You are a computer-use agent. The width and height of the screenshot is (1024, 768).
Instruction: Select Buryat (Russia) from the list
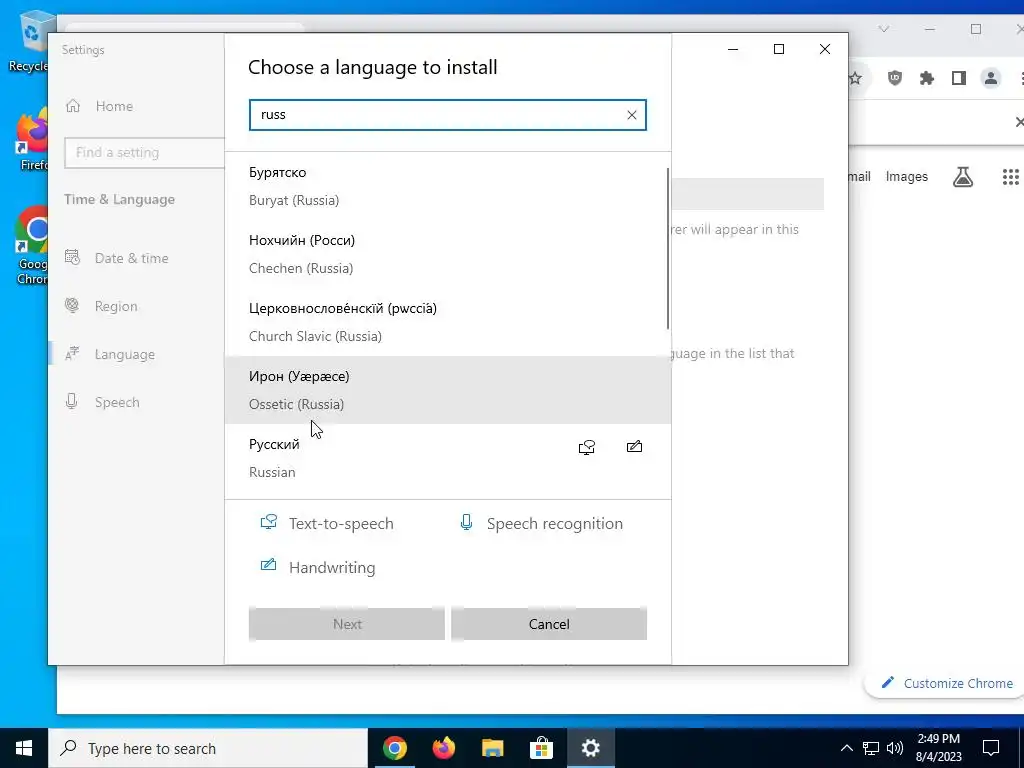447,186
